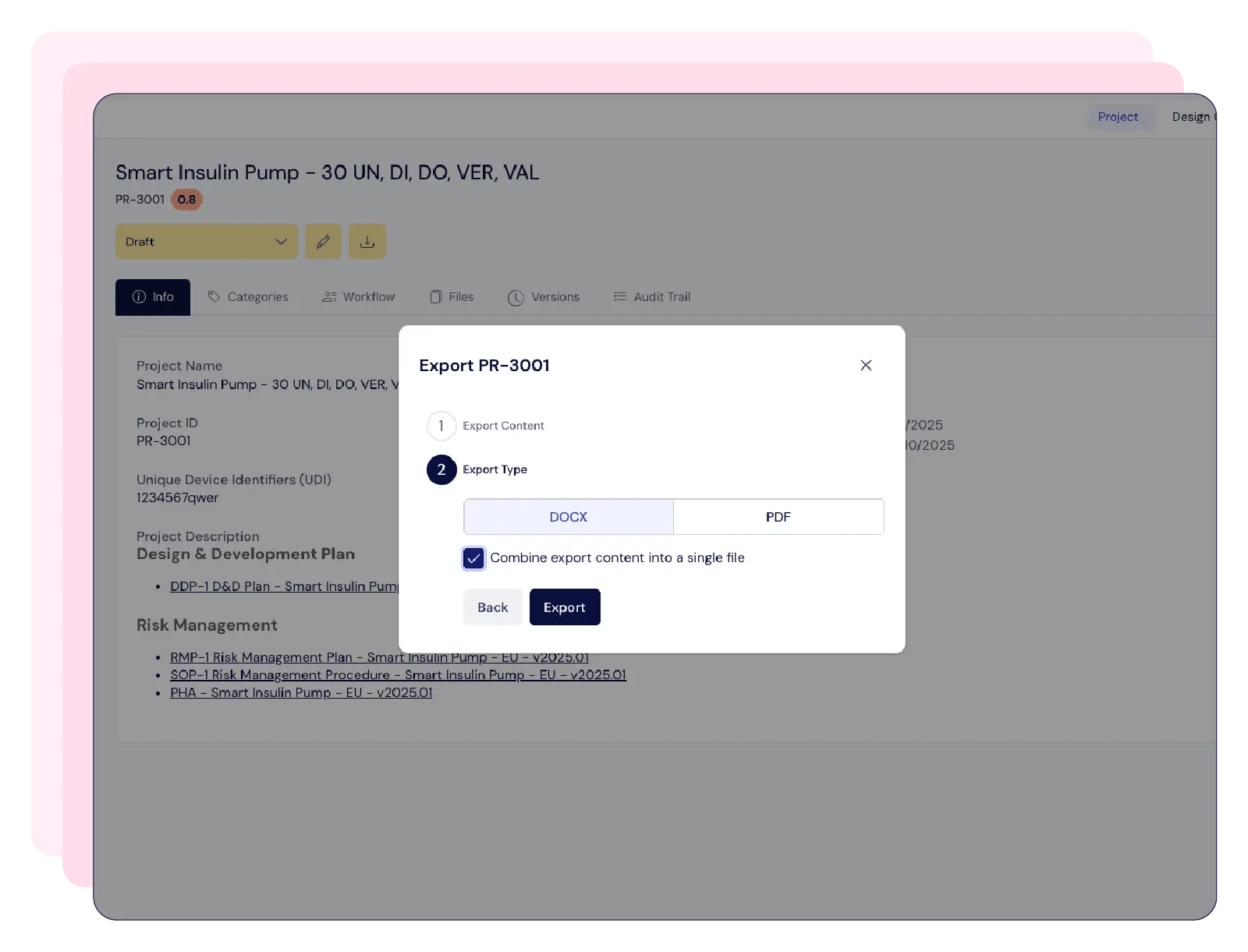Click the download icon next to the pencil
Image resolution: width=1248 pixels, height=952 pixels.
(x=367, y=241)
